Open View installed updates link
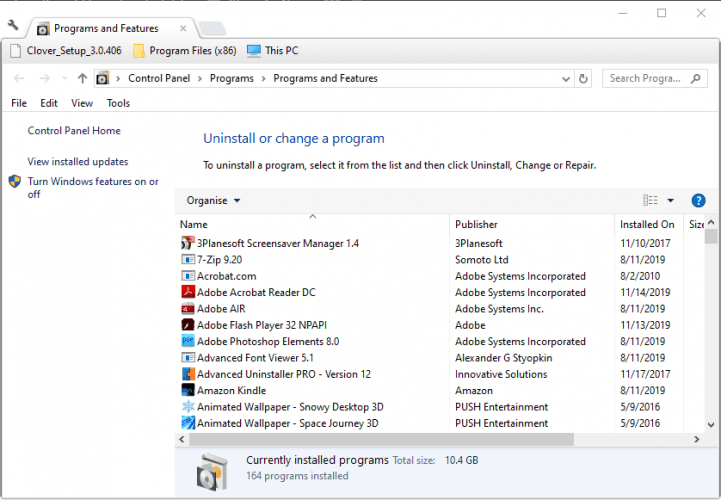Image resolution: width=721 pixels, height=500 pixels. pos(78,162)
